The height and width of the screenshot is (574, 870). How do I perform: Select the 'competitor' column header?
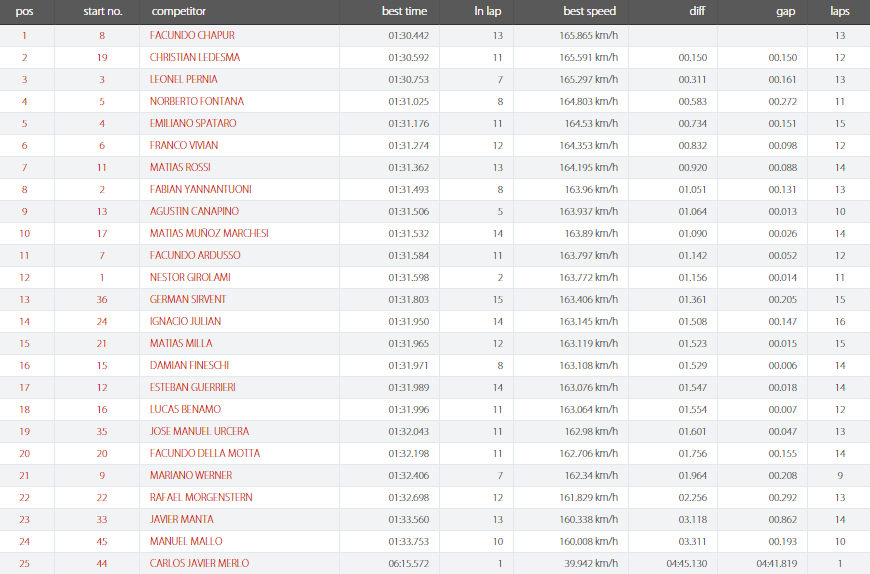(x=179, y=11)
